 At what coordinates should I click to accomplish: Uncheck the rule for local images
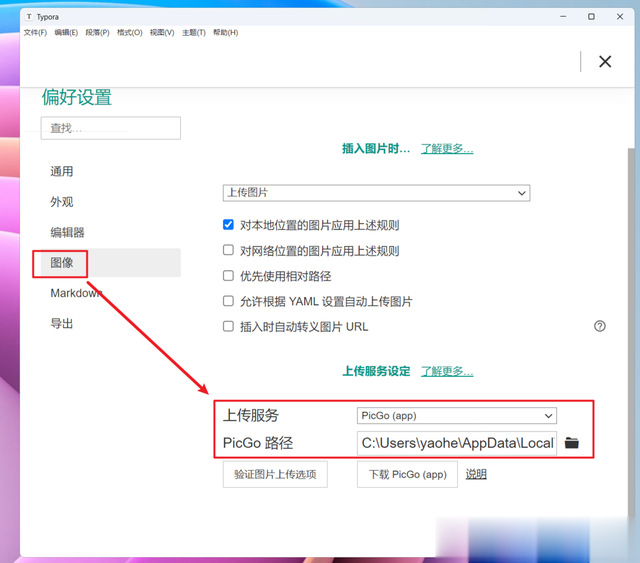click(228, 225)
